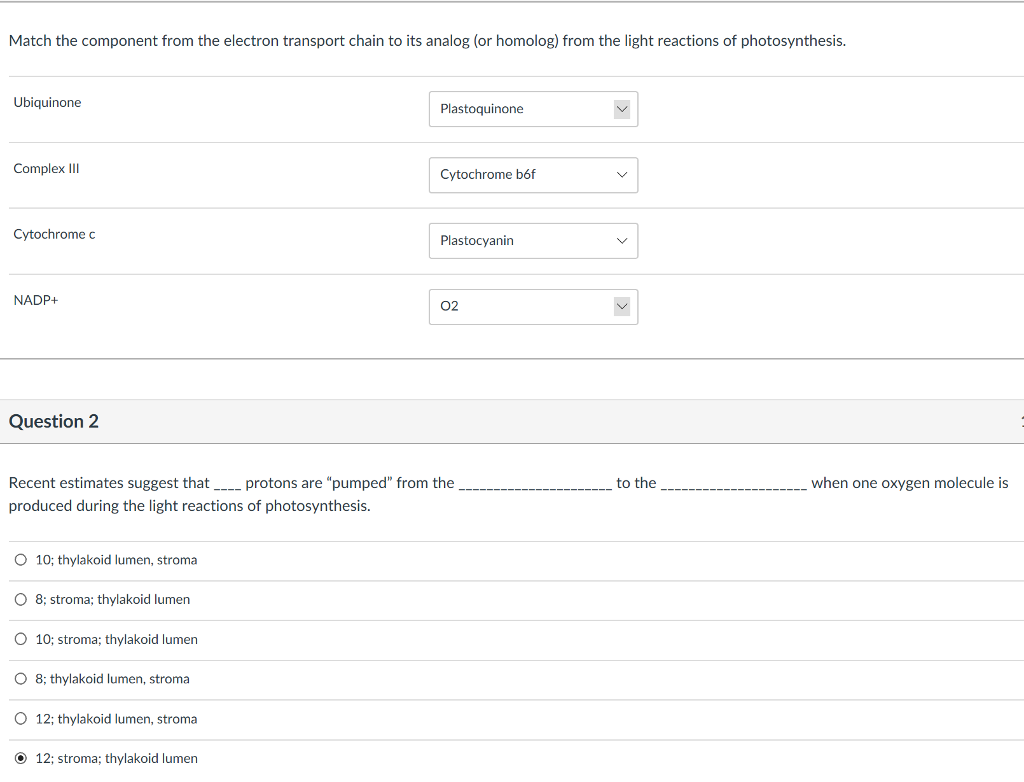
Task: Choose '8; thylakoid lumen, stroma' answer
Action: tap(21, 679)
